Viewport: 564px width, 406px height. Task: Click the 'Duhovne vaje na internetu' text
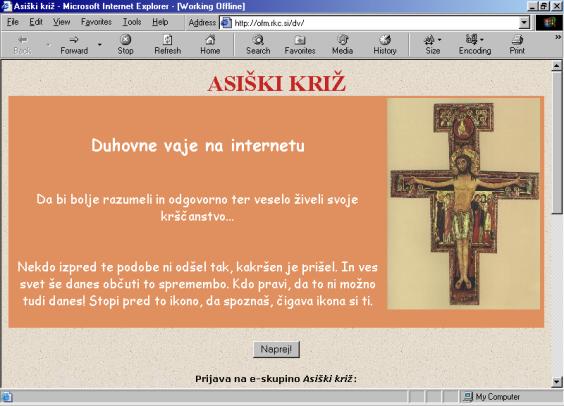click(x=198, y=146)
